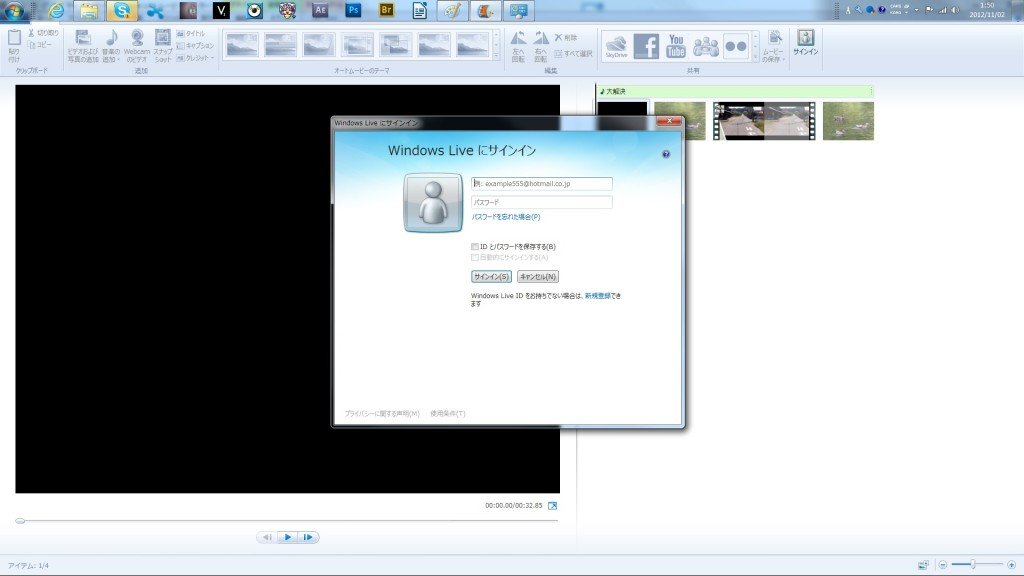The width and height of the screenshot is (1024, 576).
Task: Click the Cut (切り取り) scissors button
Action: coord(43,33)
